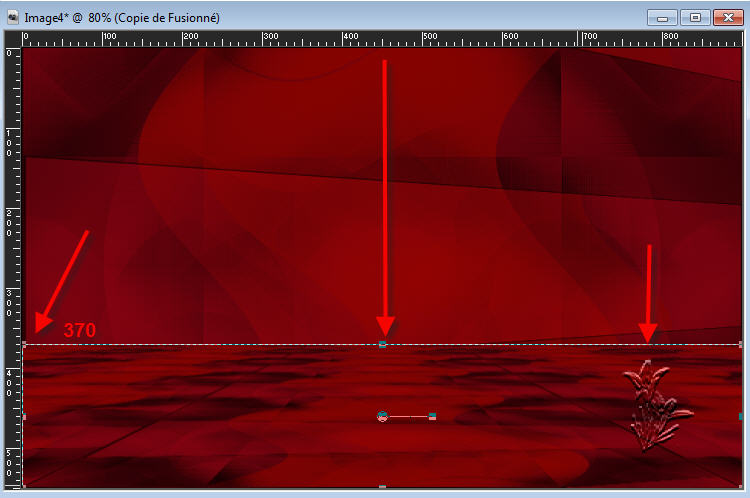Minimize the Image4 document window
Screen dimensions: 750x498
click(x=661, y=17)
